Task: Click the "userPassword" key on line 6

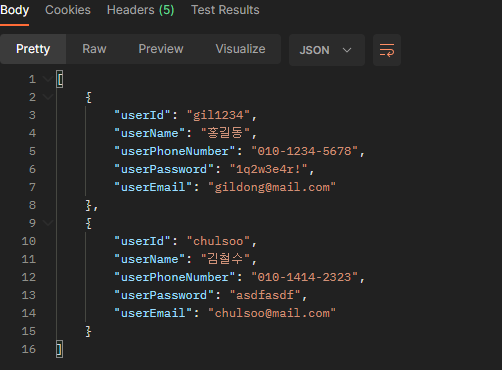Action: pos(164,169)
